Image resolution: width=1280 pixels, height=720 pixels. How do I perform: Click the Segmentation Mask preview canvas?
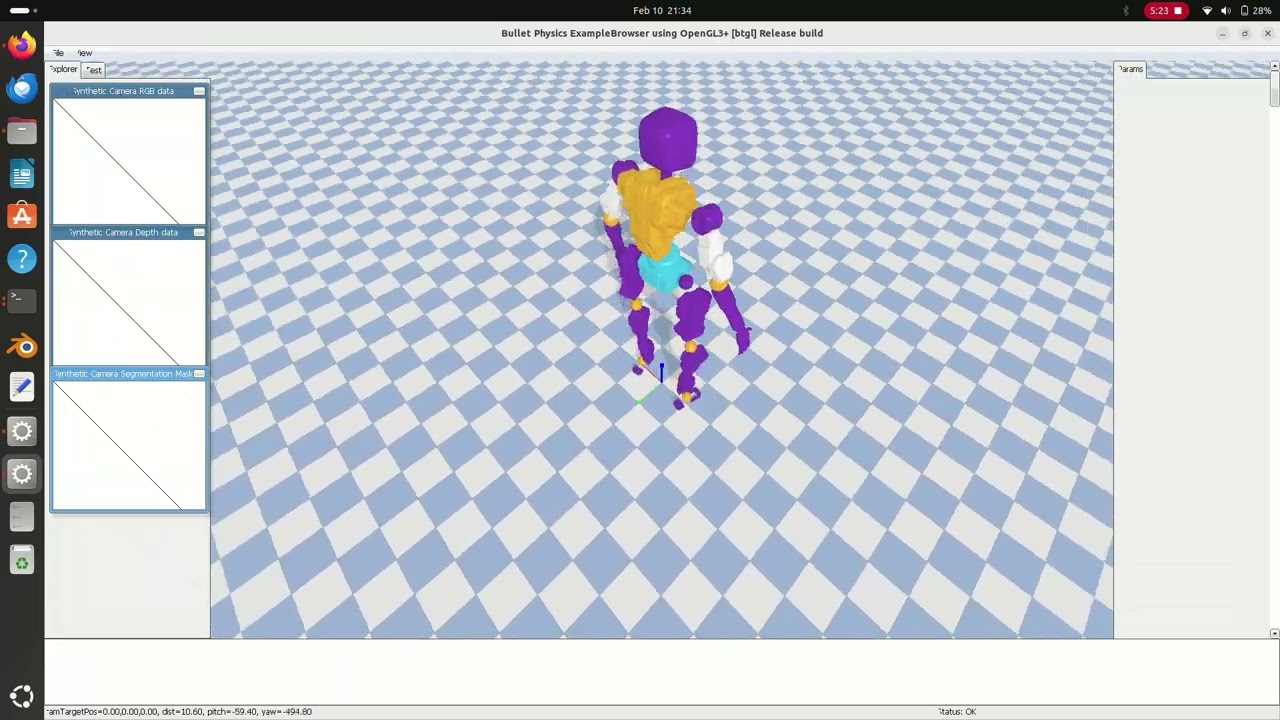(130, 445)
